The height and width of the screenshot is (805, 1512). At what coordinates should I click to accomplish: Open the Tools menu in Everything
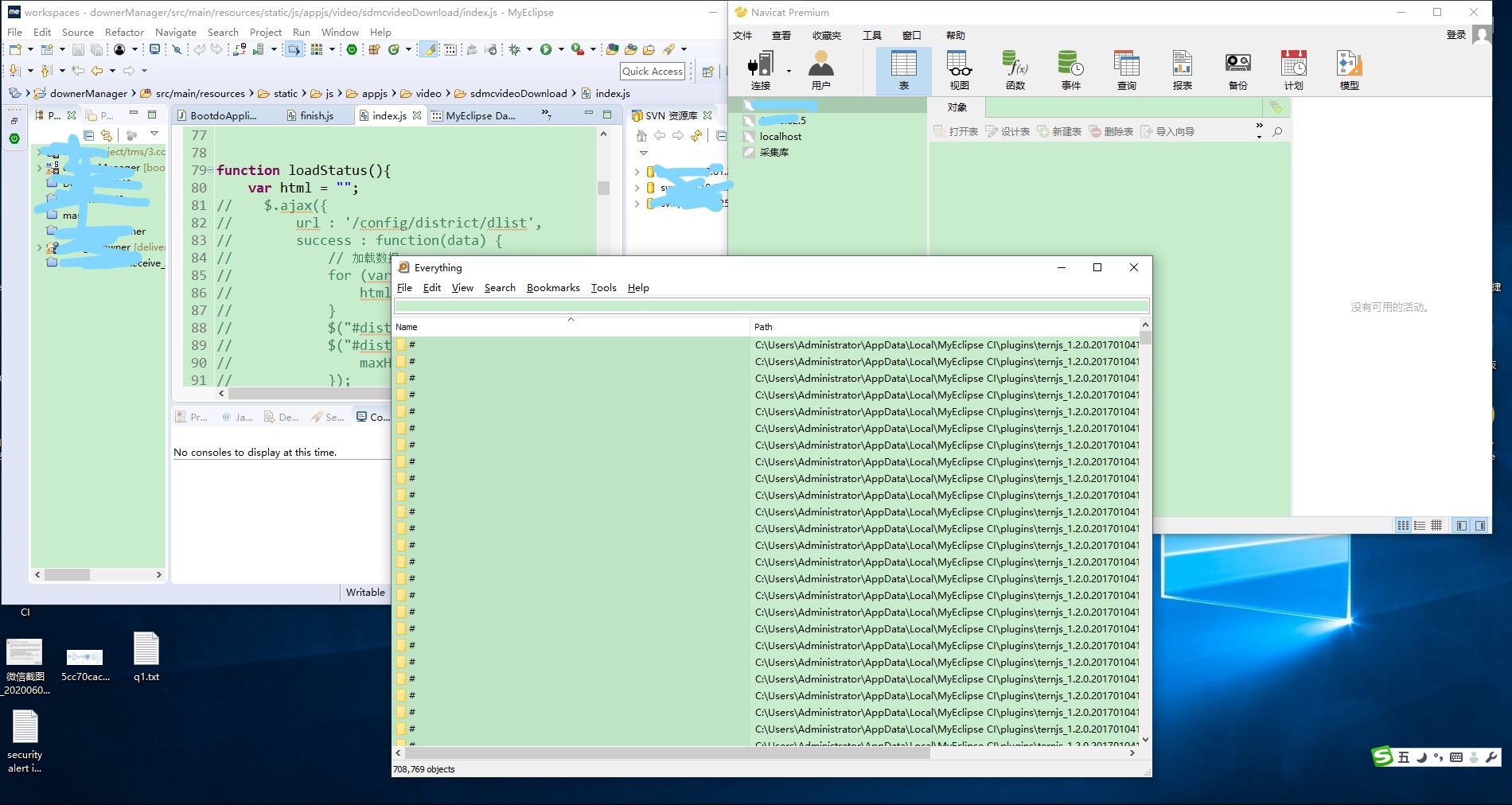603,288
